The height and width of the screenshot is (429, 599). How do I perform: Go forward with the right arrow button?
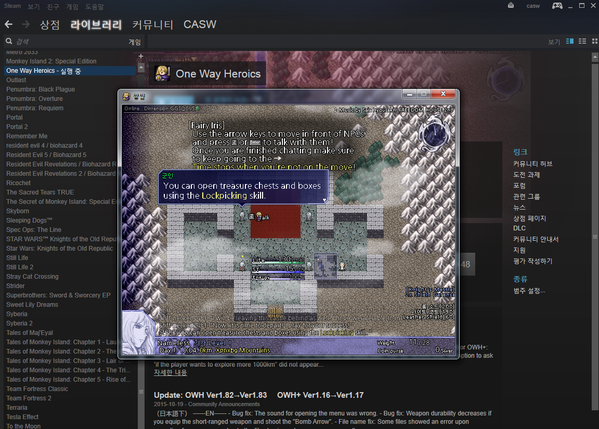[x=26, y=24]
